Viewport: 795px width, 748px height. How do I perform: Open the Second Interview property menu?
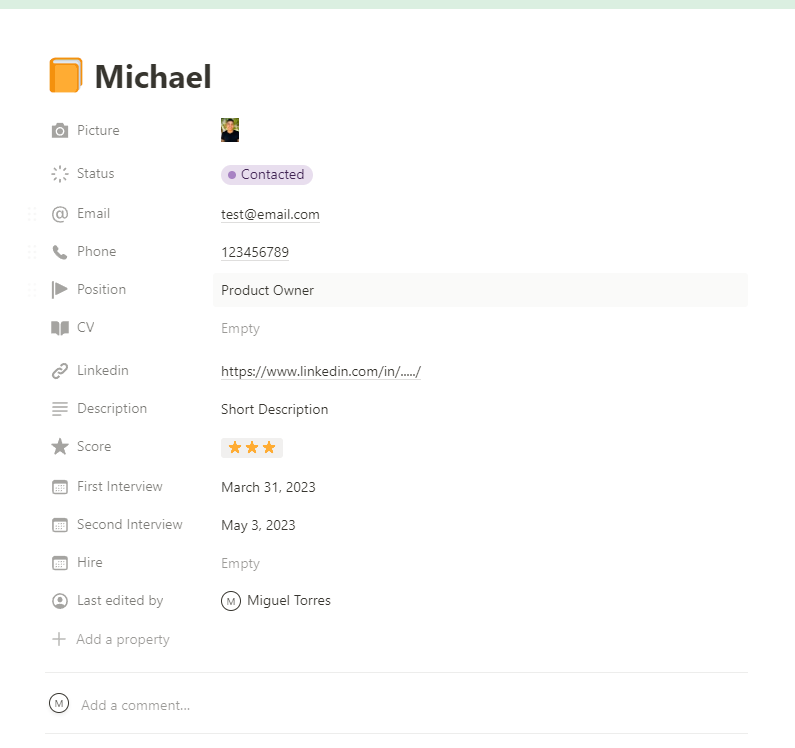[129, 525]
